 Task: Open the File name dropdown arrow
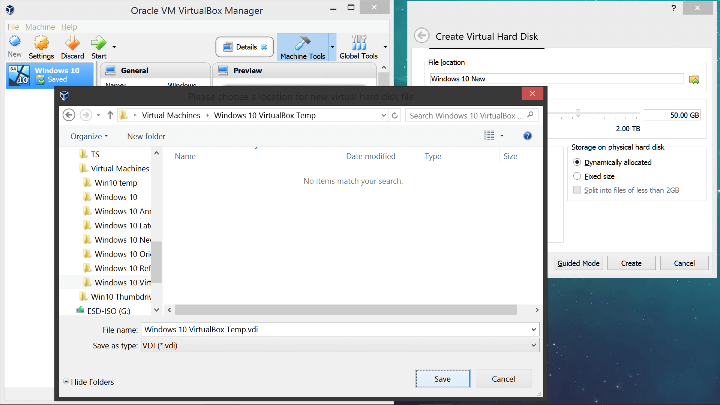(x=534, y=329)
